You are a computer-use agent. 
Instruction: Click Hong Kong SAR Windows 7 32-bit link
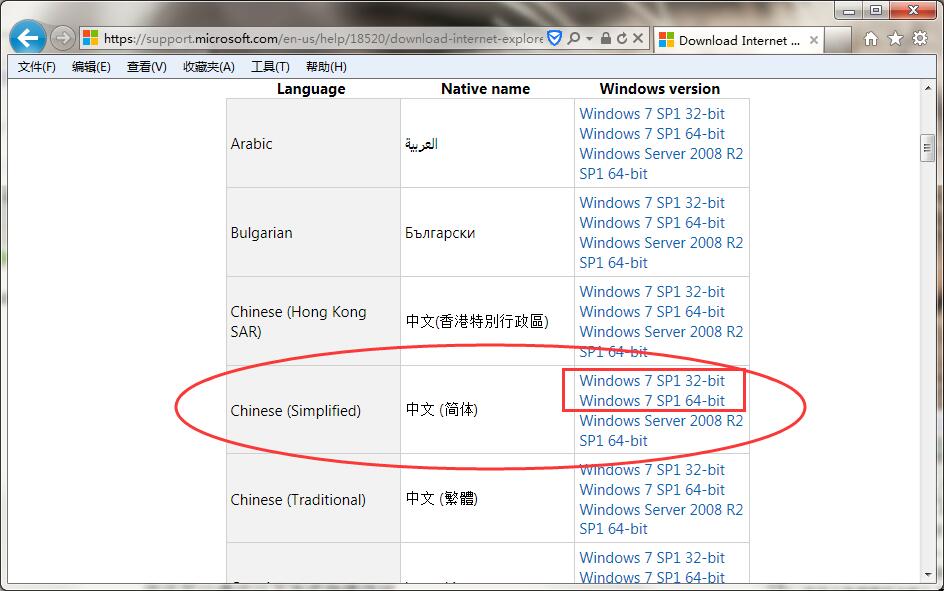point(652,292)
